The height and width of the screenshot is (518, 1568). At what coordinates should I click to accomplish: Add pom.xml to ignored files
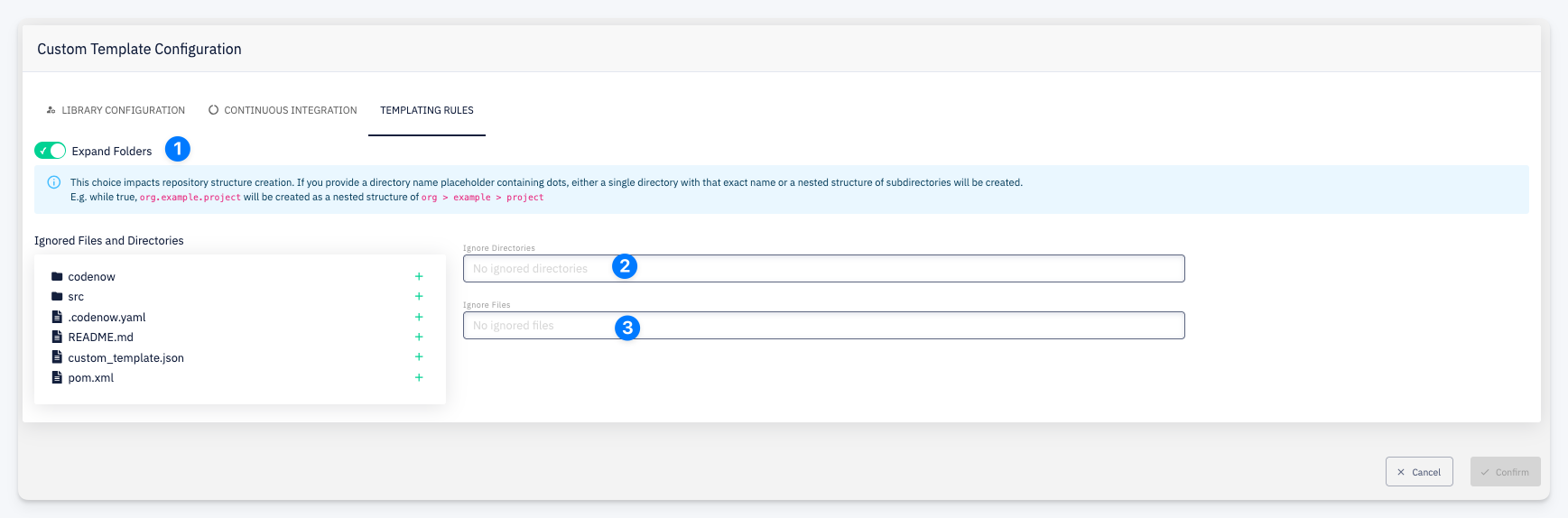pyautogui.click(x=419, y=377)
